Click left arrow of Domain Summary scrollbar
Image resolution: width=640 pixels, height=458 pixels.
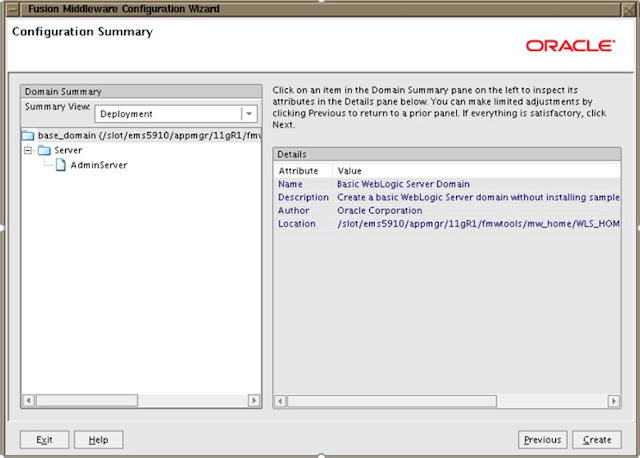click(29, 400)
